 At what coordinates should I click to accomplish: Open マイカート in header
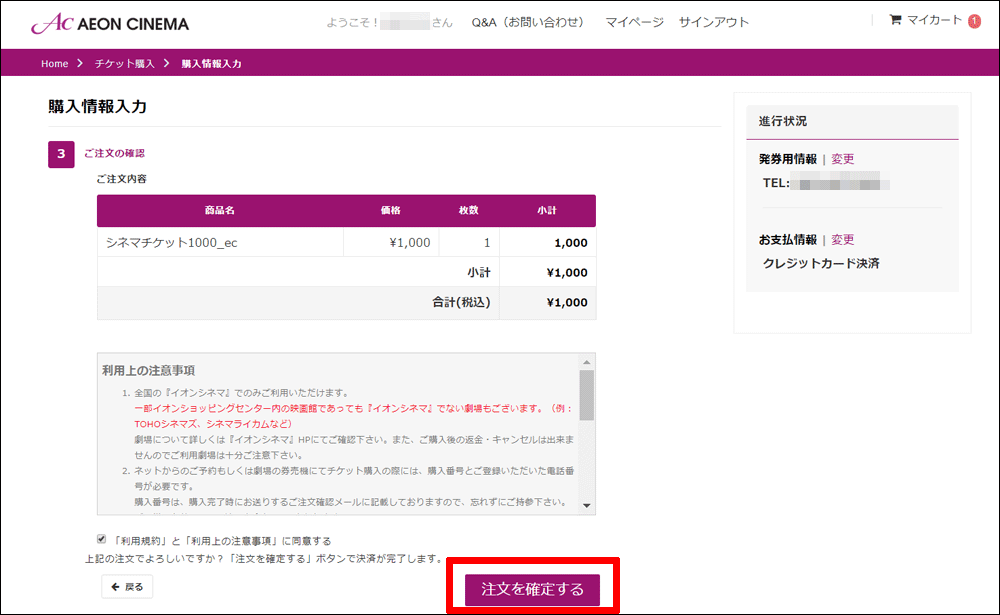tap(934, 20)
